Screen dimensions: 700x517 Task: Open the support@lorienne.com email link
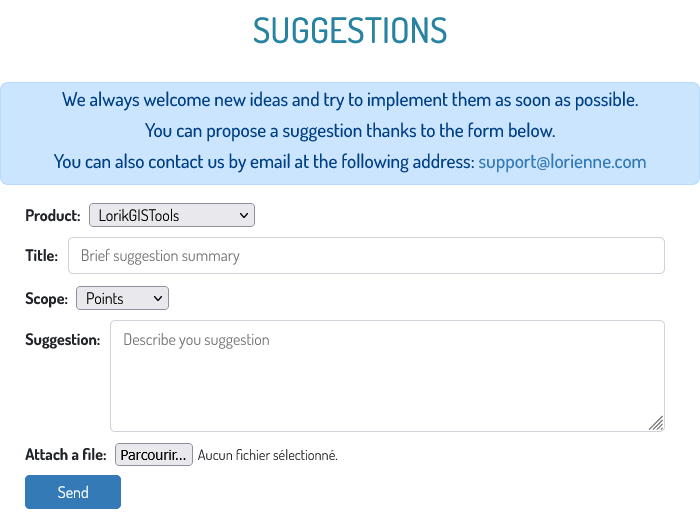point(562,162)
